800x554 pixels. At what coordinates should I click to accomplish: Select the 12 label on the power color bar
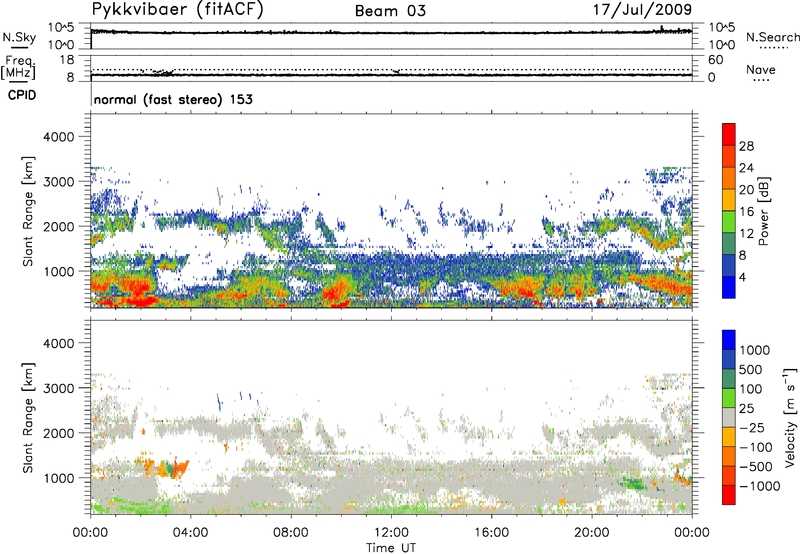(x=746, y=234)
